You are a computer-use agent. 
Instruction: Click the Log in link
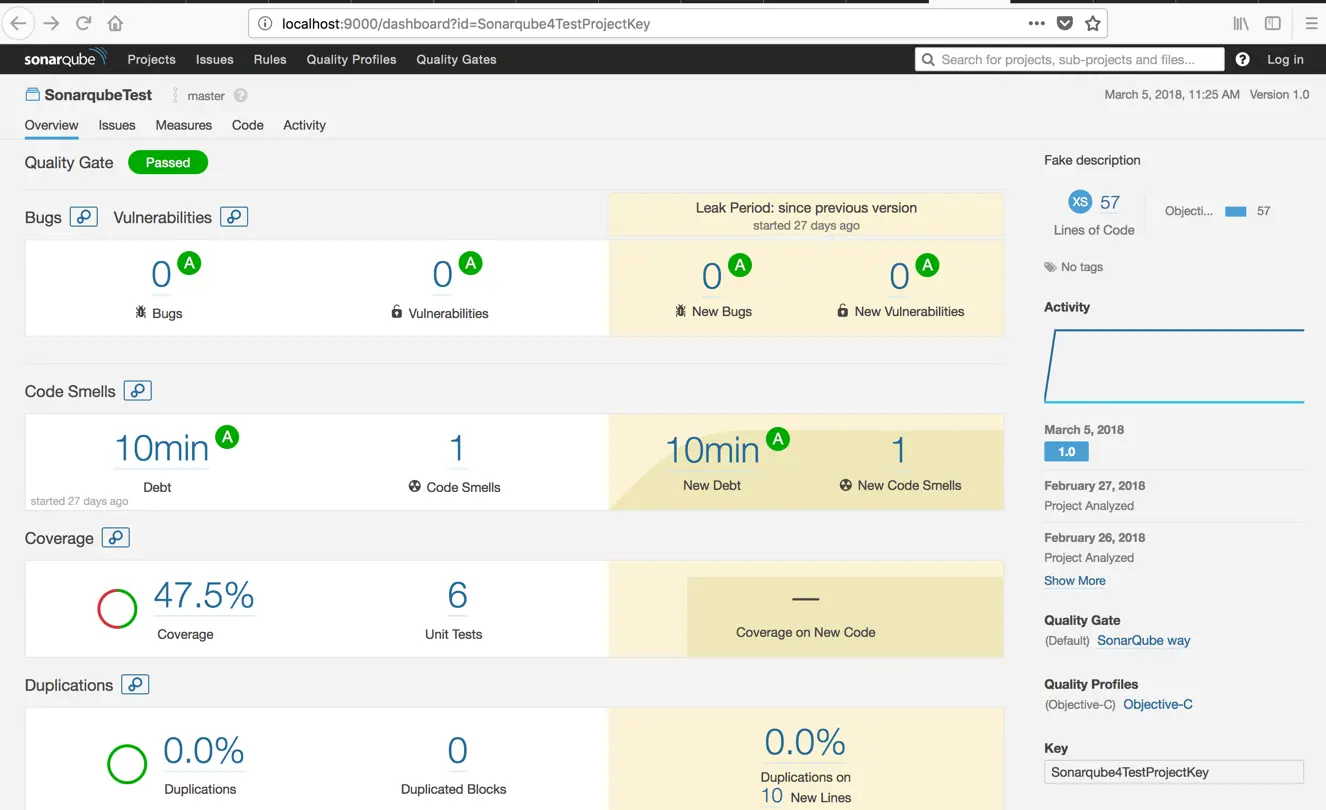pyautogui.click(x=1285, y=60)
